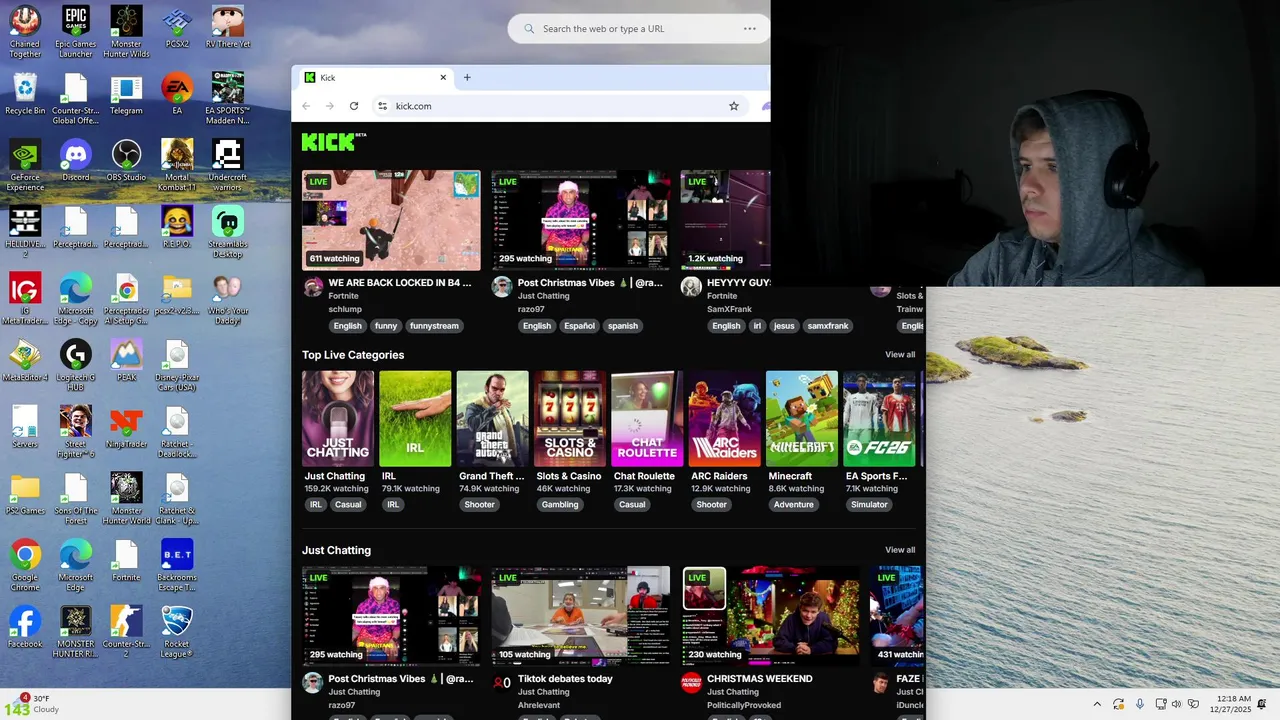Open Chained Together desktop icon

pos(25,32)
